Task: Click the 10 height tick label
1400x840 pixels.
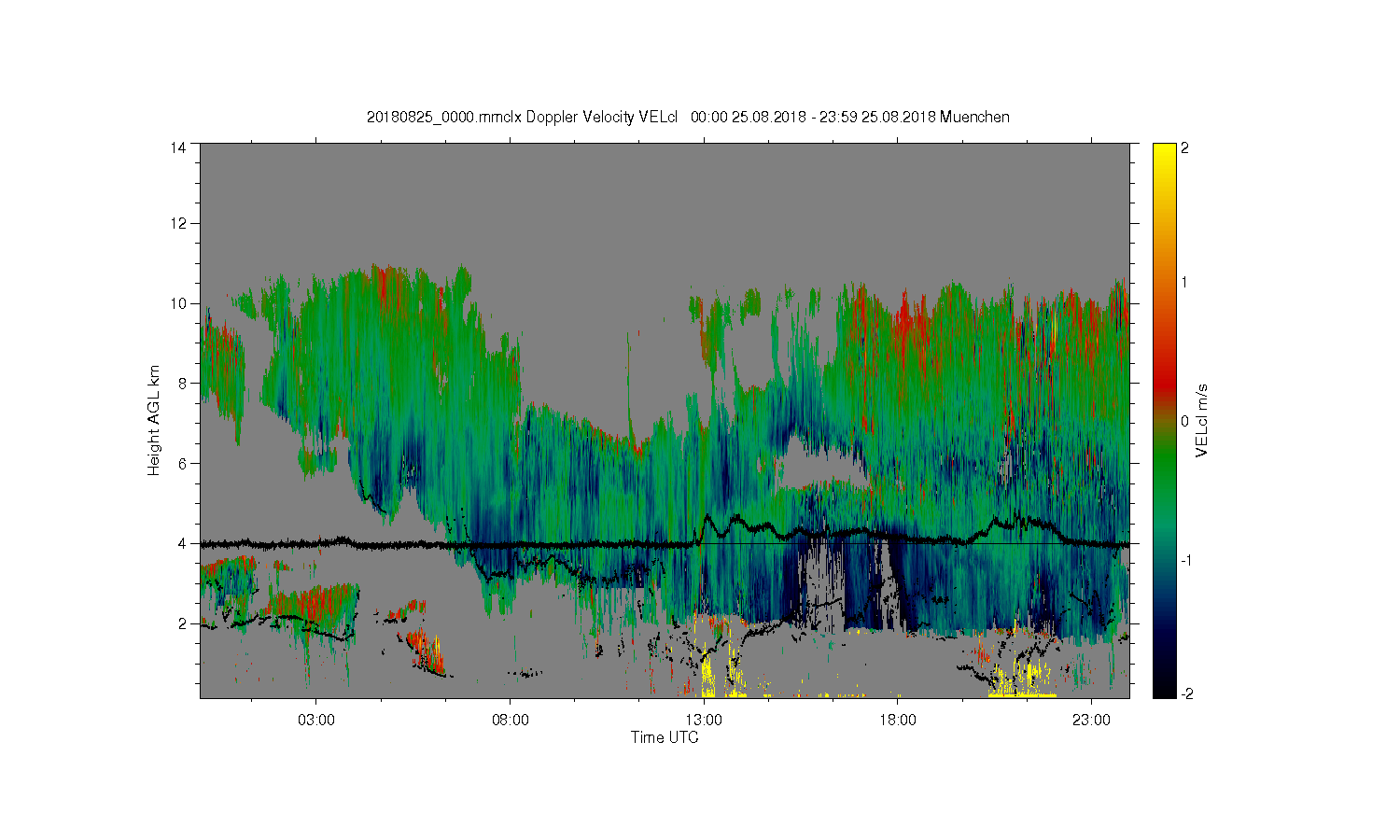Action: [x=178, y=303]
